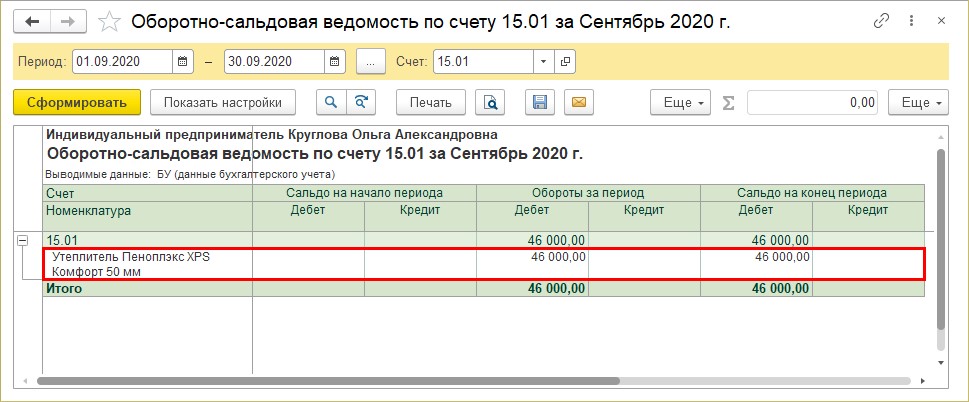This screenshot has width=969, height=402.
Task: Click the Счет field with 15.01
Action: coord(483,62)
